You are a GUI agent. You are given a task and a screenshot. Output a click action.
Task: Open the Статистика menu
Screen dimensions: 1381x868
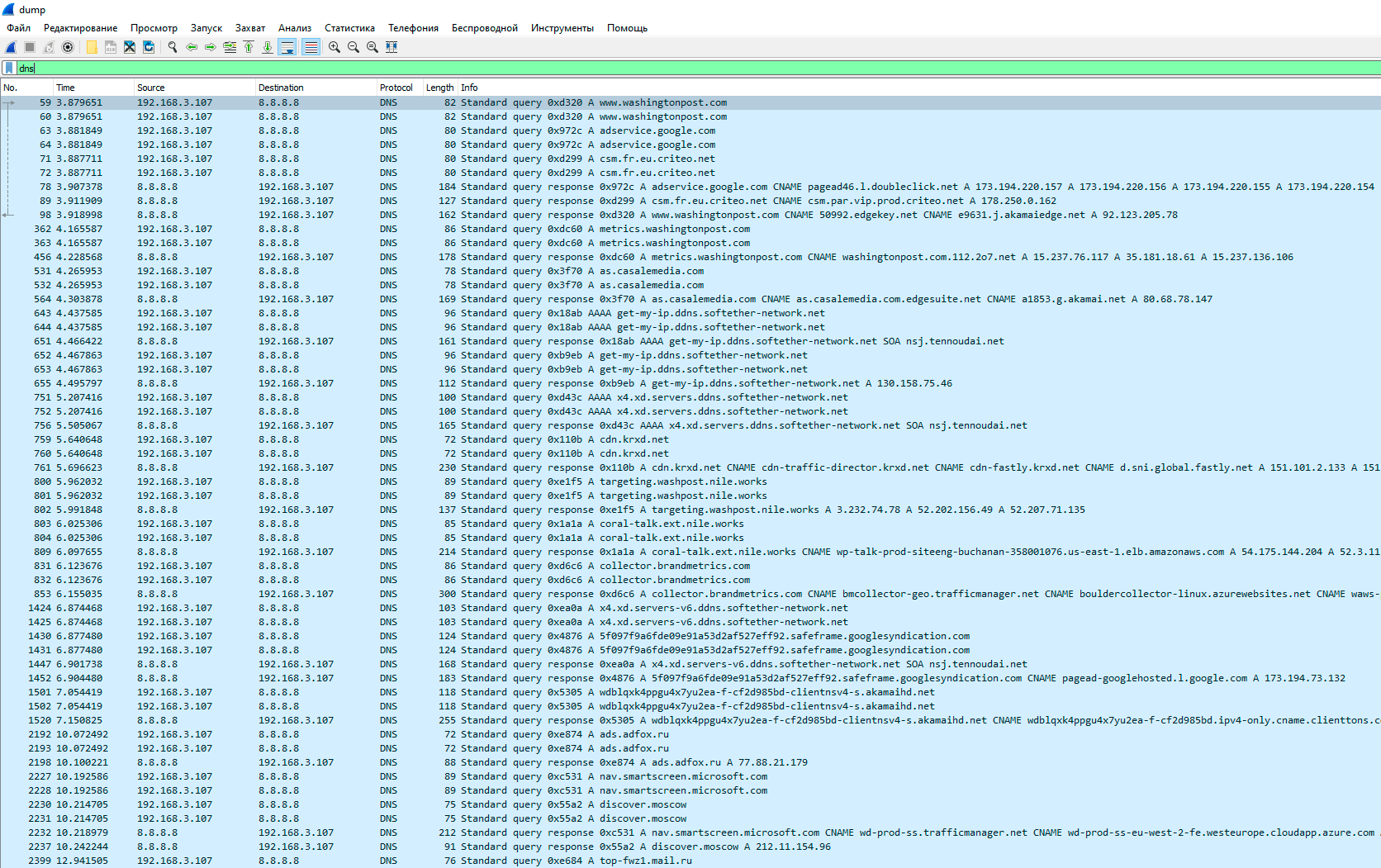[x=349, y=28]
